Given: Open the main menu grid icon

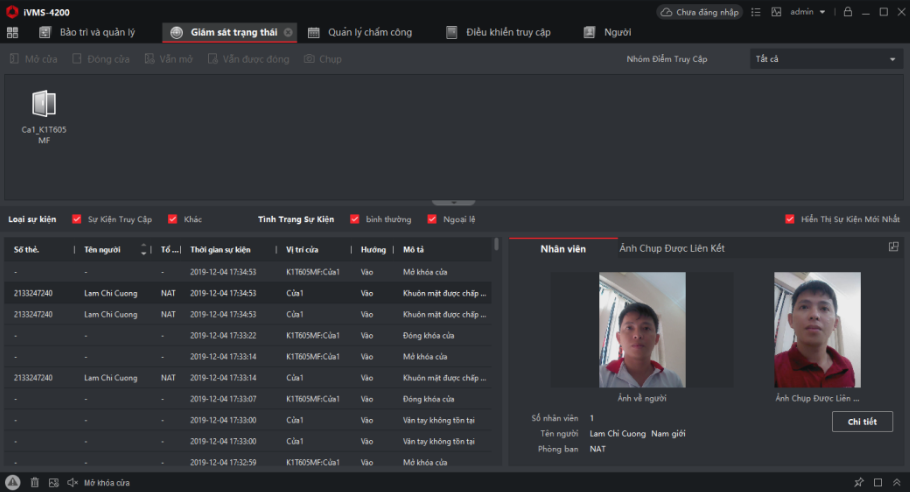Looking at the screenshot, I should point(13,32).
